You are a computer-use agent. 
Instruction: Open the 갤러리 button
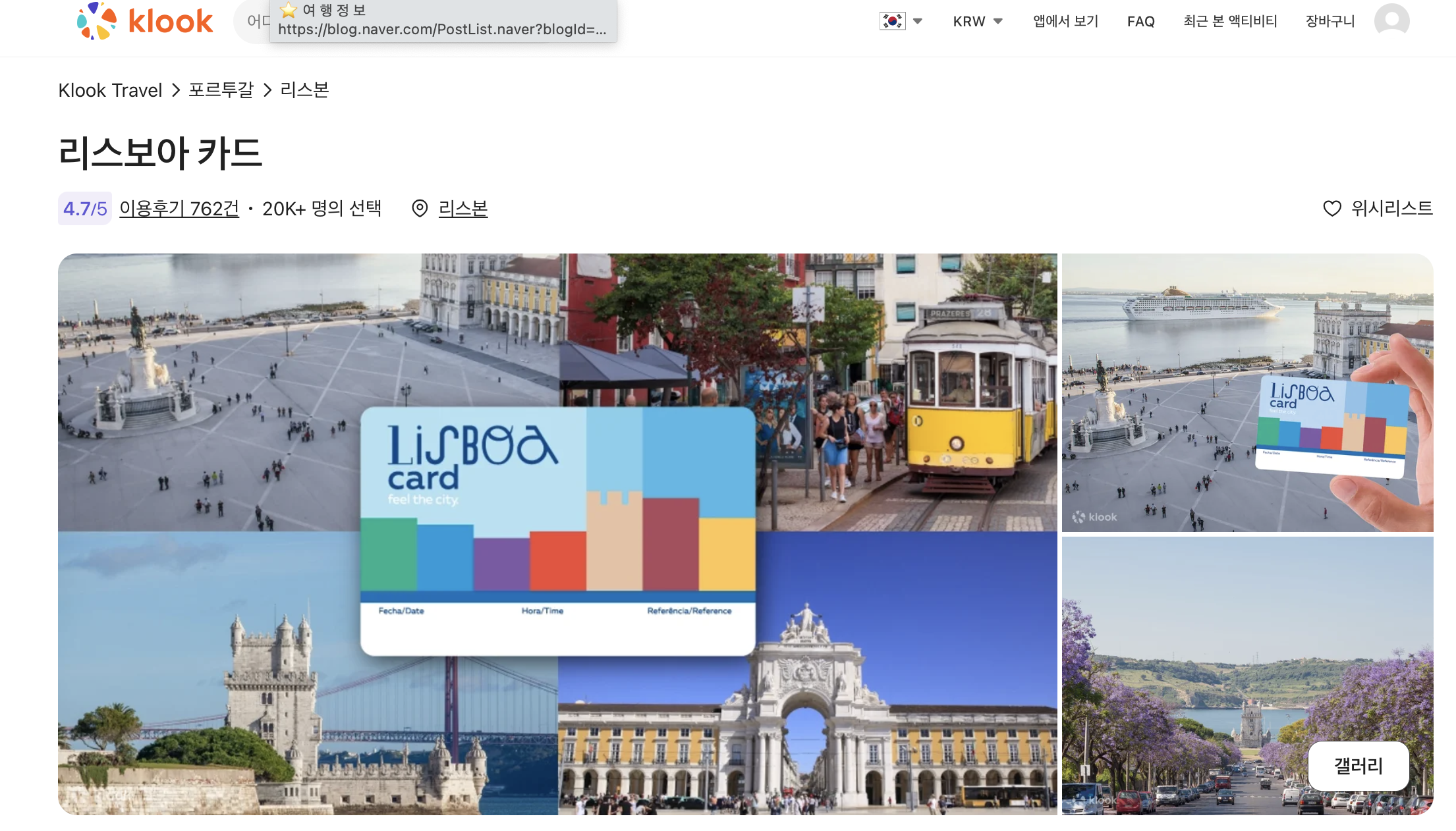coord(1358,766)
